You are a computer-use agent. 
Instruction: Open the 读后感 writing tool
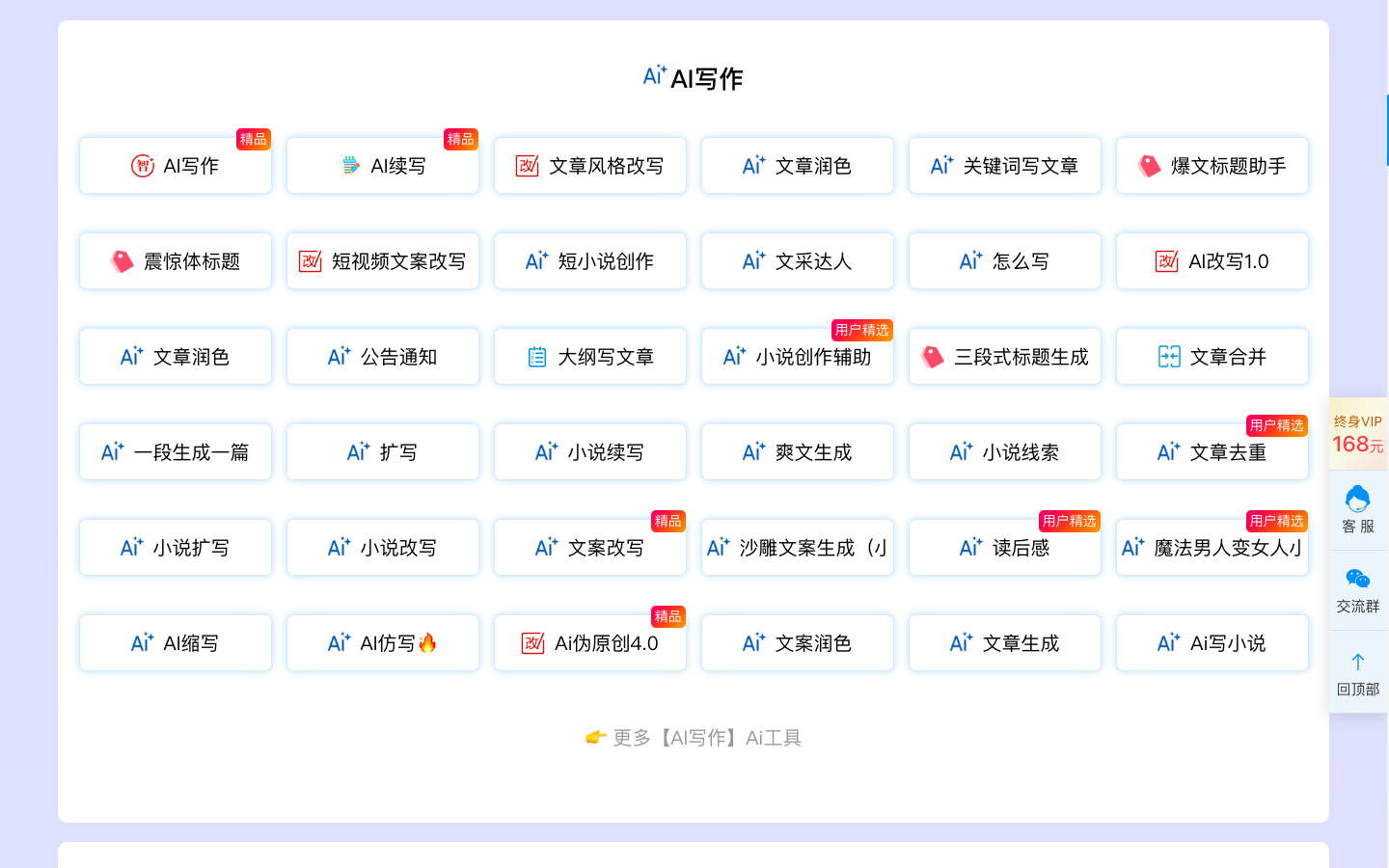1005,548
